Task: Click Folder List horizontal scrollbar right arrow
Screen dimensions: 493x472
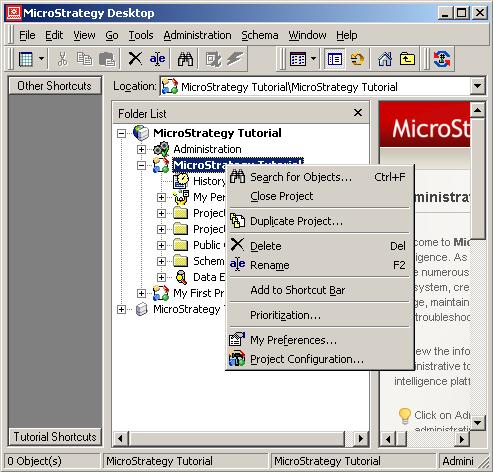Action: click(361, 438)
